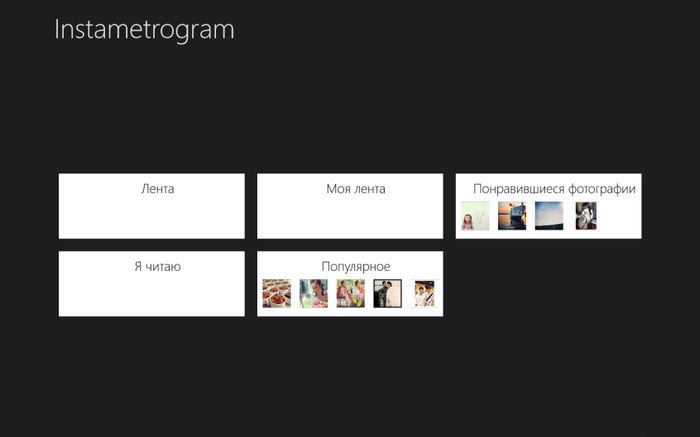Screen dimensions: 700x437
Task: Open the last popular photo thumbnail
Action: [424, 293]
